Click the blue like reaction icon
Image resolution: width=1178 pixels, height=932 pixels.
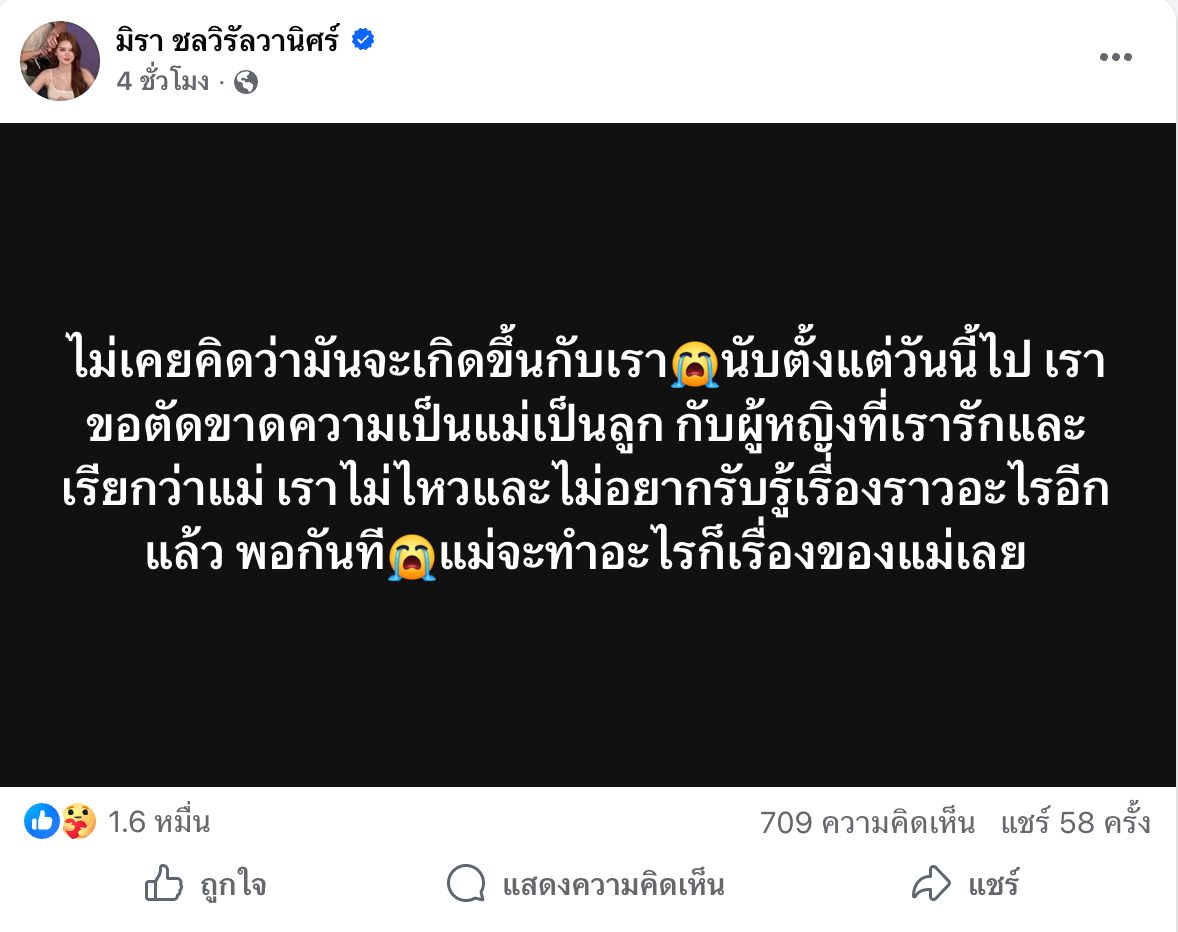[42, 822]
